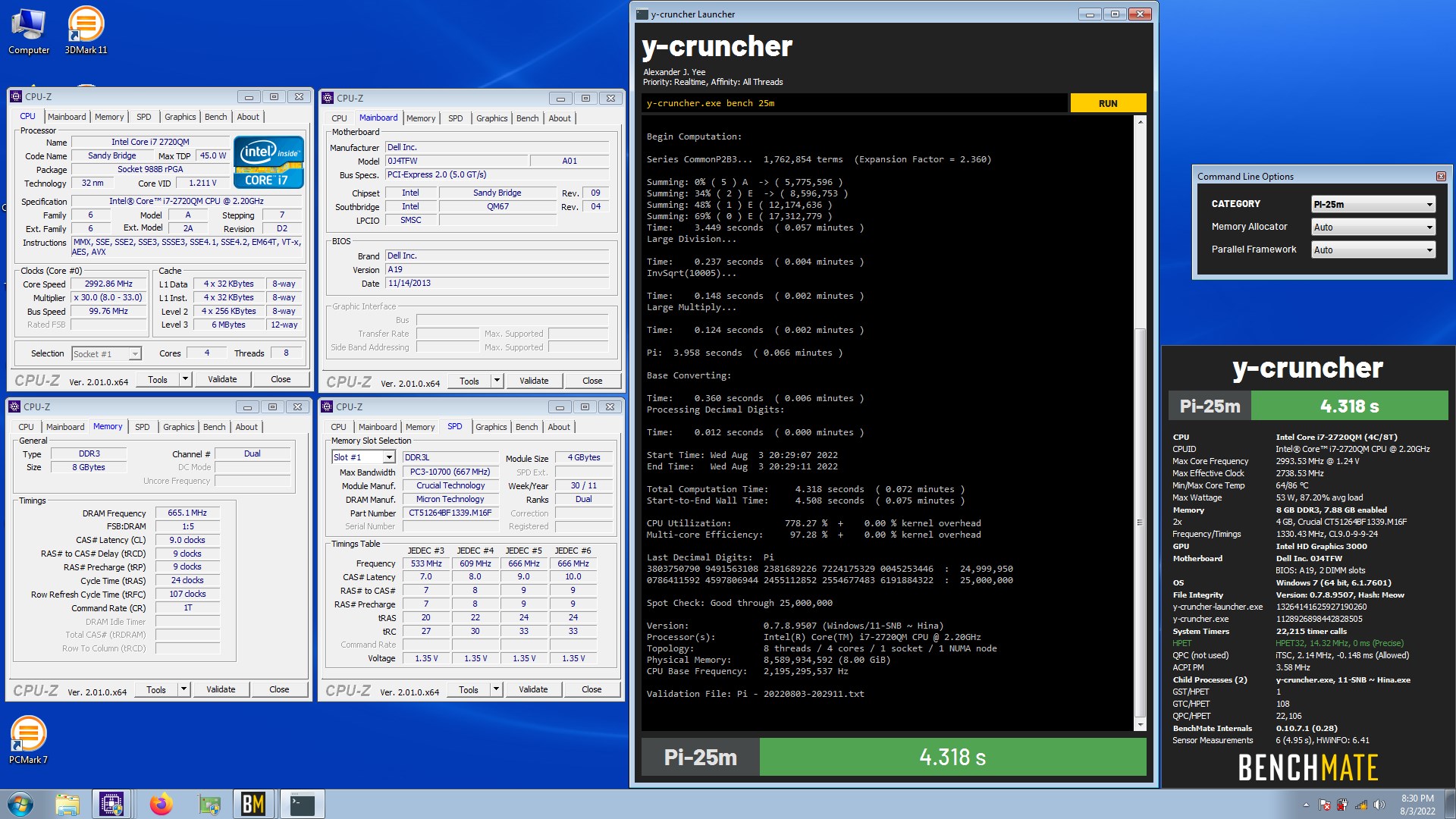The image size is (1456, 819).
Task: Open the Windows Start menu orb
Action: (20, 804)
